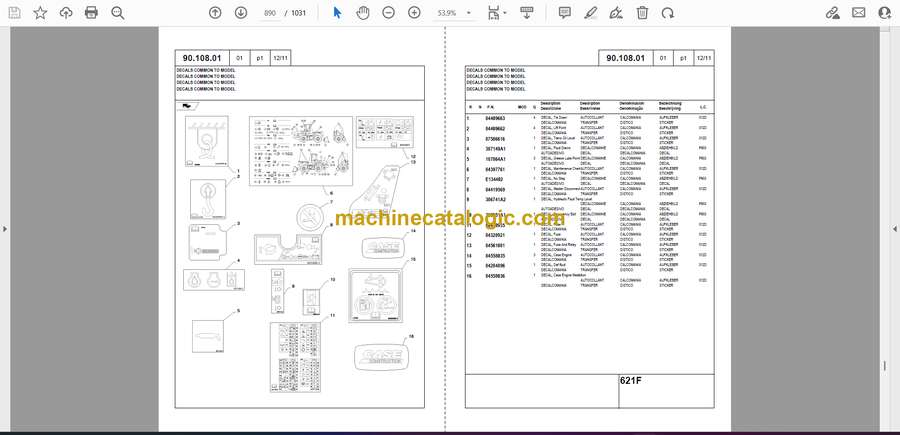Activate the selection arrow tool
This screenshot has width=900, height=435.
[338, 13]
